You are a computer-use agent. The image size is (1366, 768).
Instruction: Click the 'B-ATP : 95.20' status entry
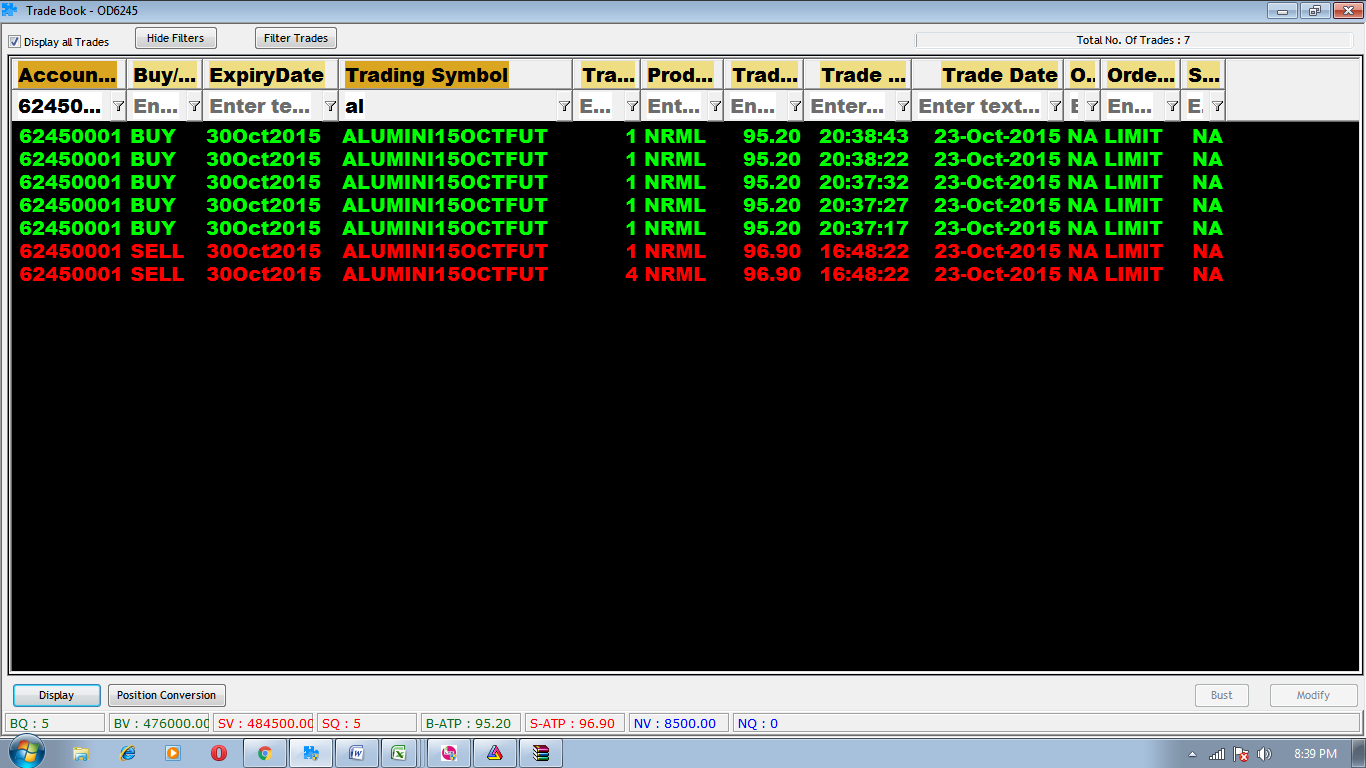471,723
